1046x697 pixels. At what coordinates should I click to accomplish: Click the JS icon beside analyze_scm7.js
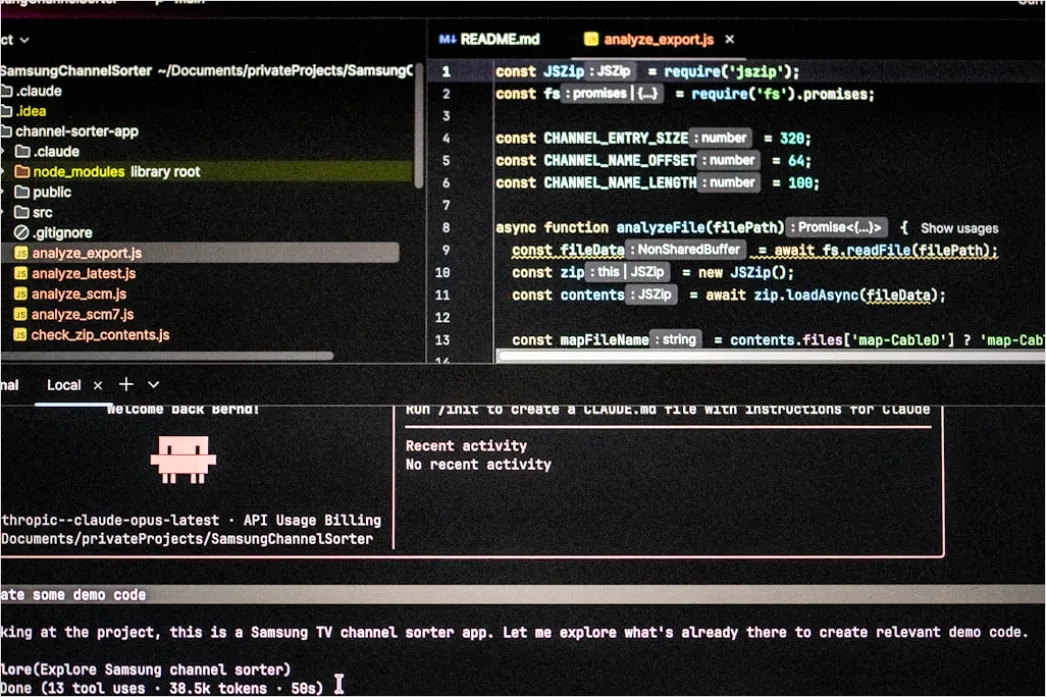coord(21,314)
